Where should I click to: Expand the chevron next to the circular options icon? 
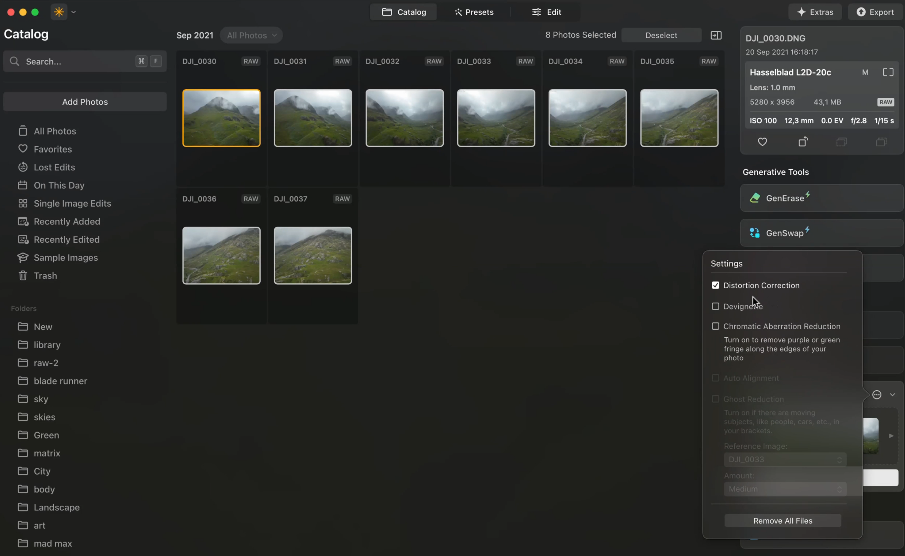tap(892, 395)
